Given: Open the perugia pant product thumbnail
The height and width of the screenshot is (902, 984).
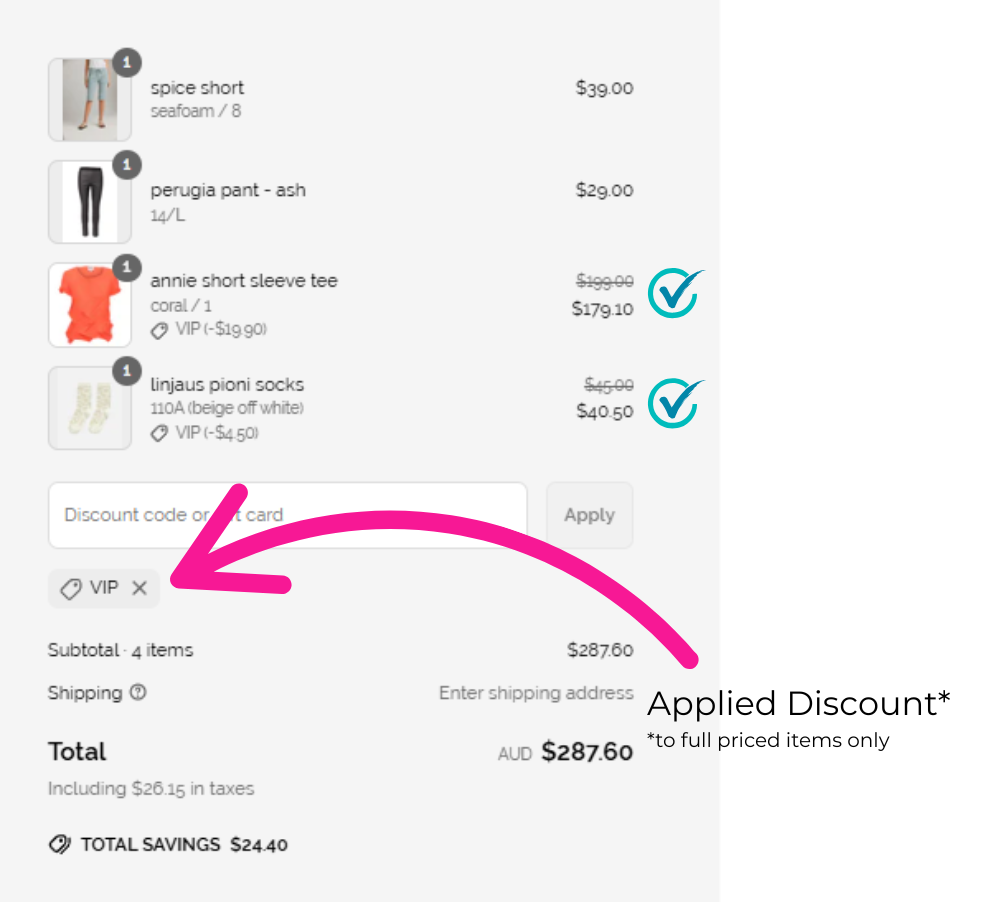Looking at the screenshot, I should click(x=89, y=202).
